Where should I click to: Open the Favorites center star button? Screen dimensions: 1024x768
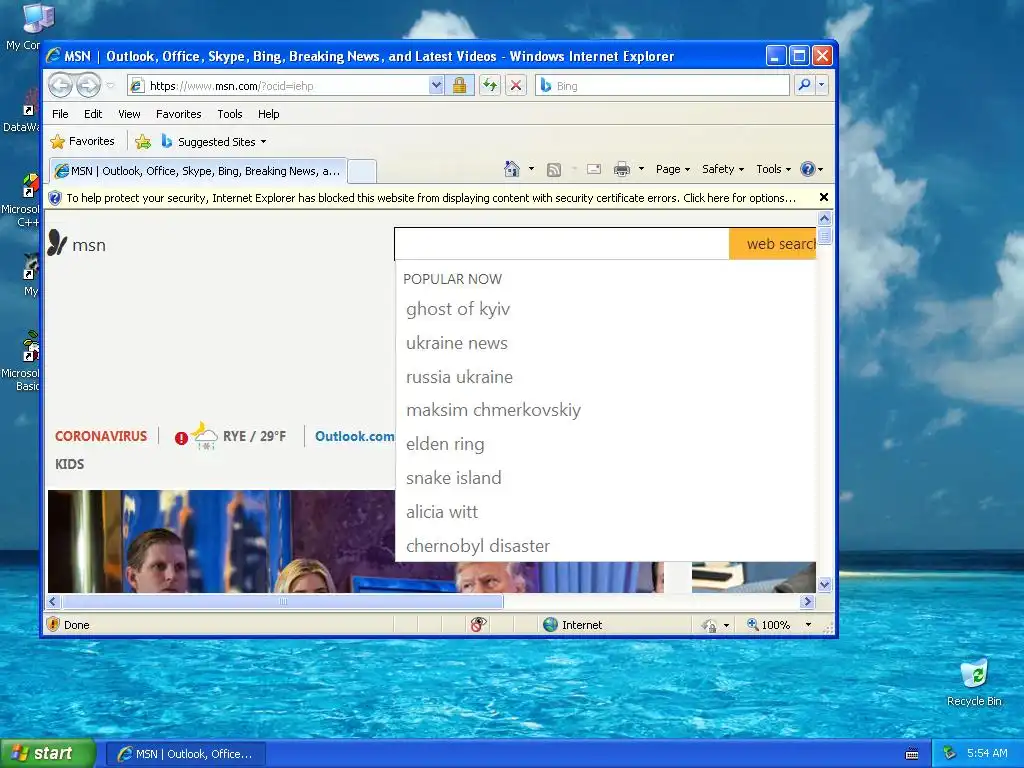(82, 141)
